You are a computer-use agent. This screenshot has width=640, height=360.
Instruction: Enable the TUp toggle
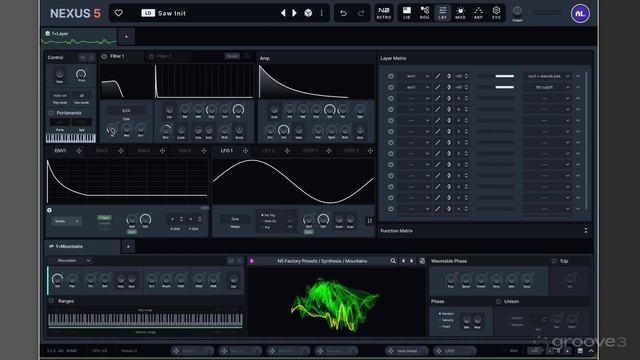554,261
